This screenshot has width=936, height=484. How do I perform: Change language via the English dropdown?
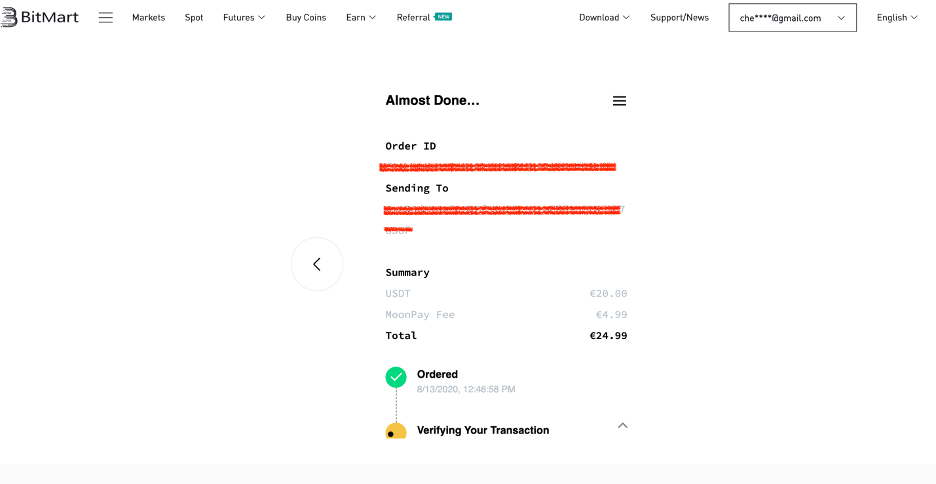(x=897, y=17)
